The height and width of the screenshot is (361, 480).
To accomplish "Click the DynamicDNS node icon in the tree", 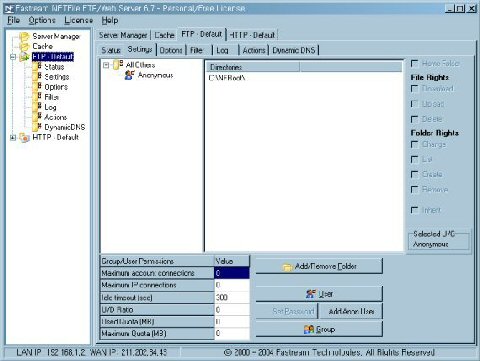I will 37,127.
